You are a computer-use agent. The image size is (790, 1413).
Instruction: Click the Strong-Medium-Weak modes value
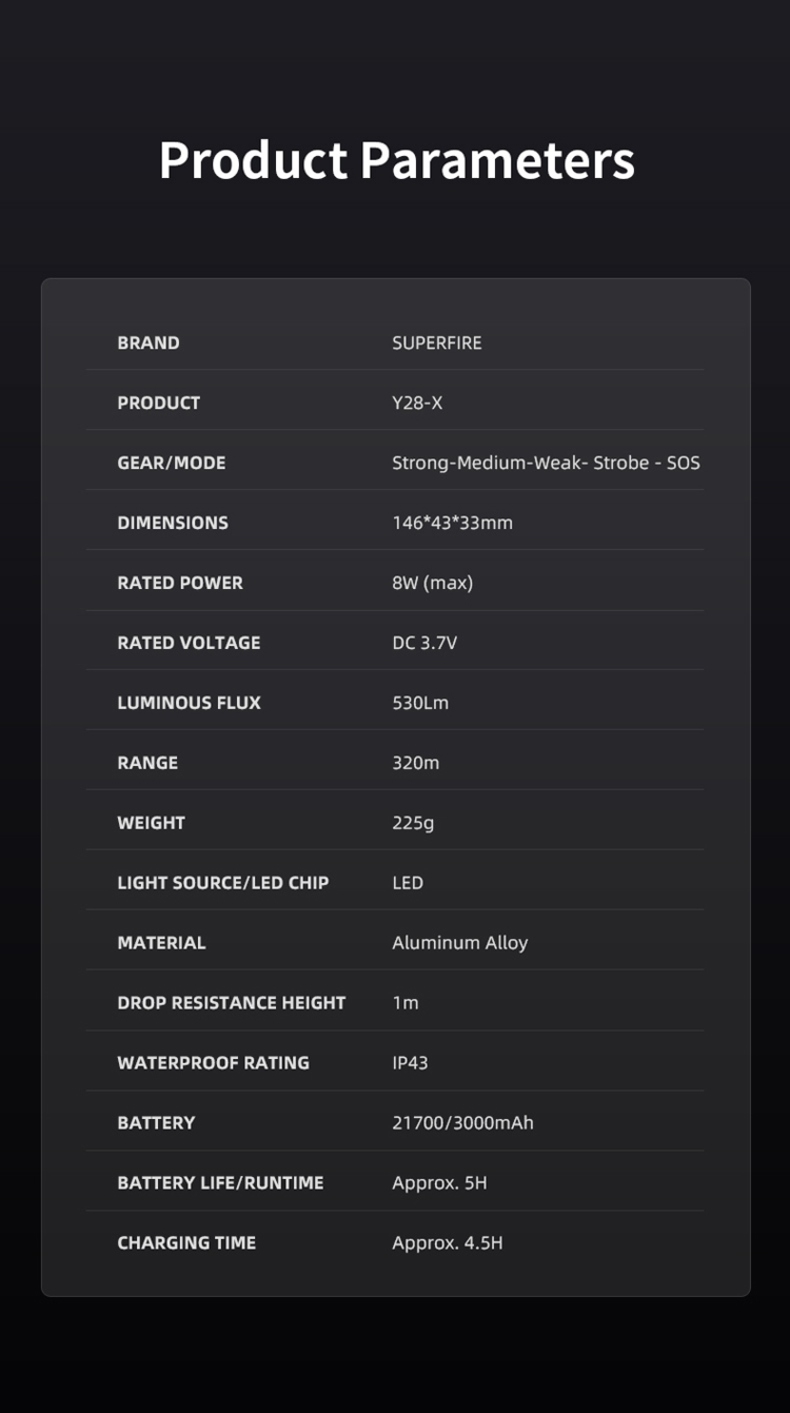click(545, 463)
